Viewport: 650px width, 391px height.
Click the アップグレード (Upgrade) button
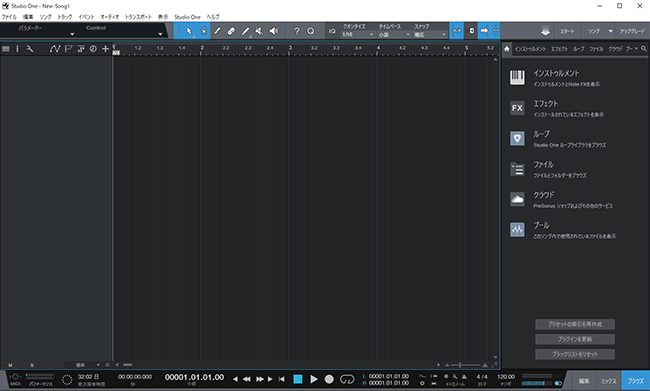click(632, 32)
